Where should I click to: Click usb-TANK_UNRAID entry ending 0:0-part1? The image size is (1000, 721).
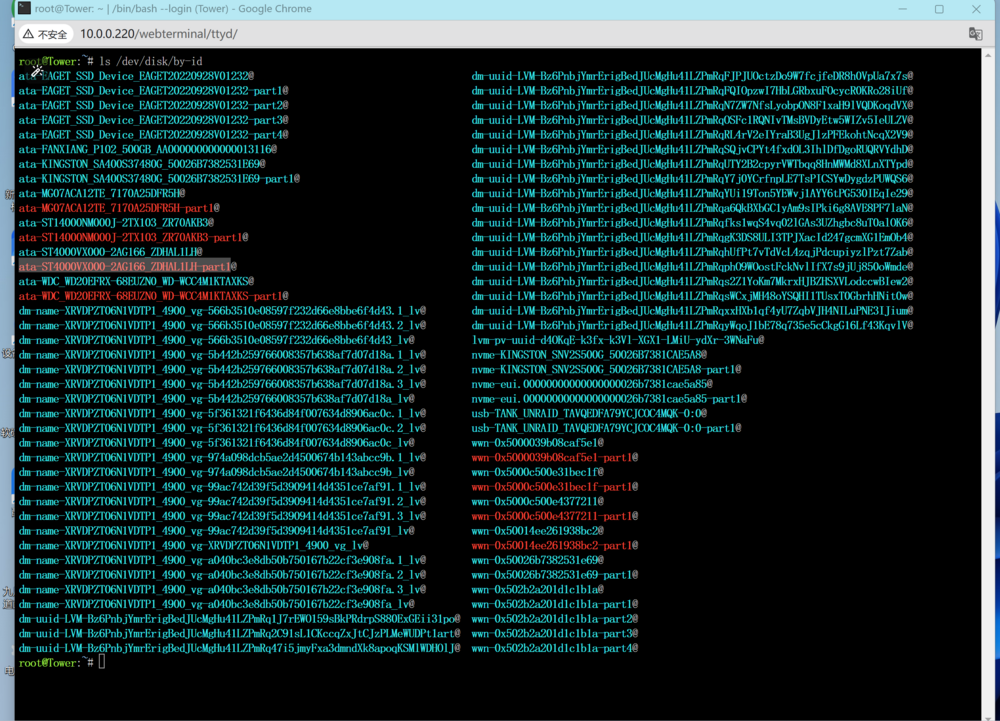pos(606,428)
